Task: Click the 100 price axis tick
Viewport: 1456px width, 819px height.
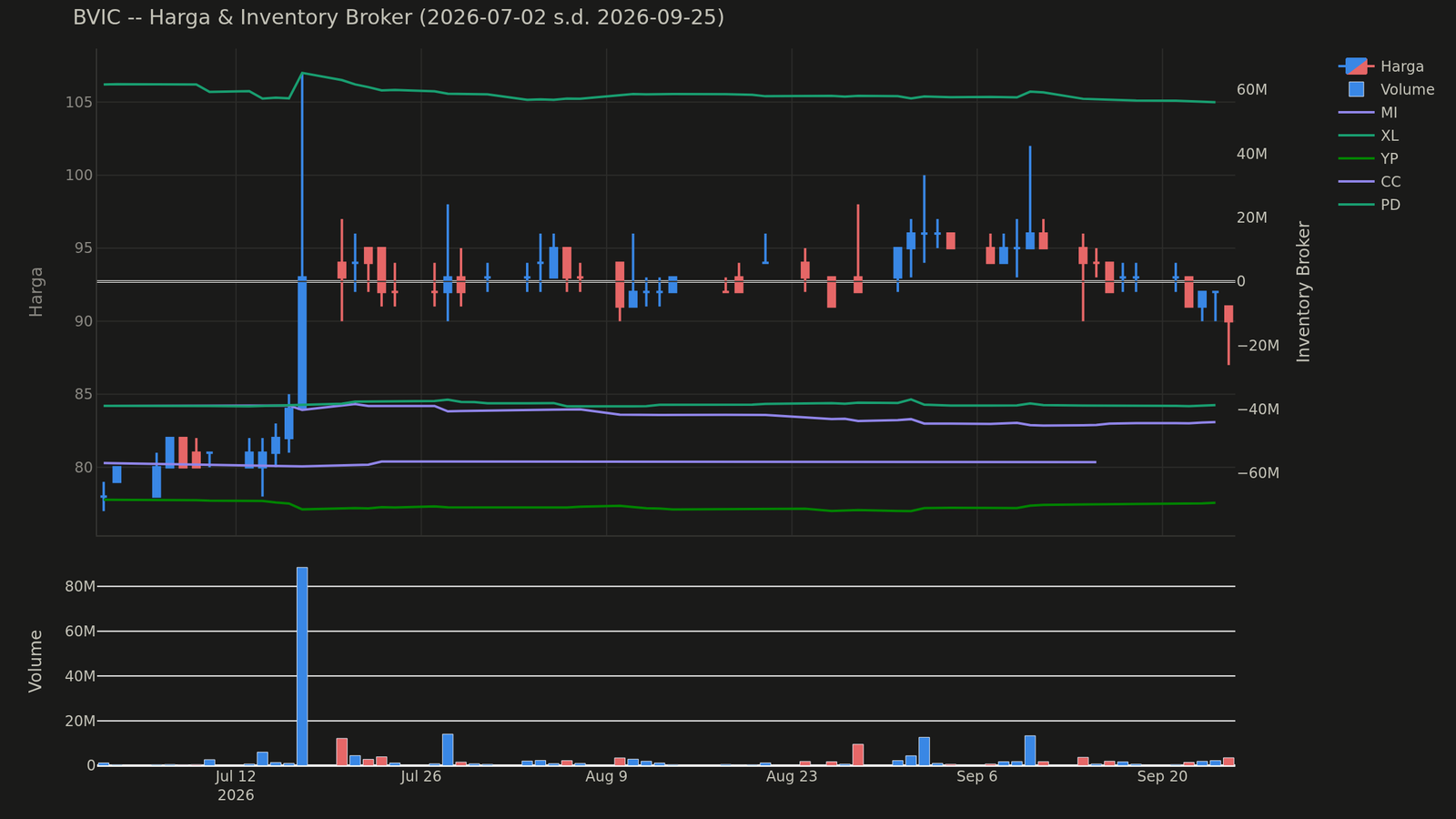Action: point(78,175)
